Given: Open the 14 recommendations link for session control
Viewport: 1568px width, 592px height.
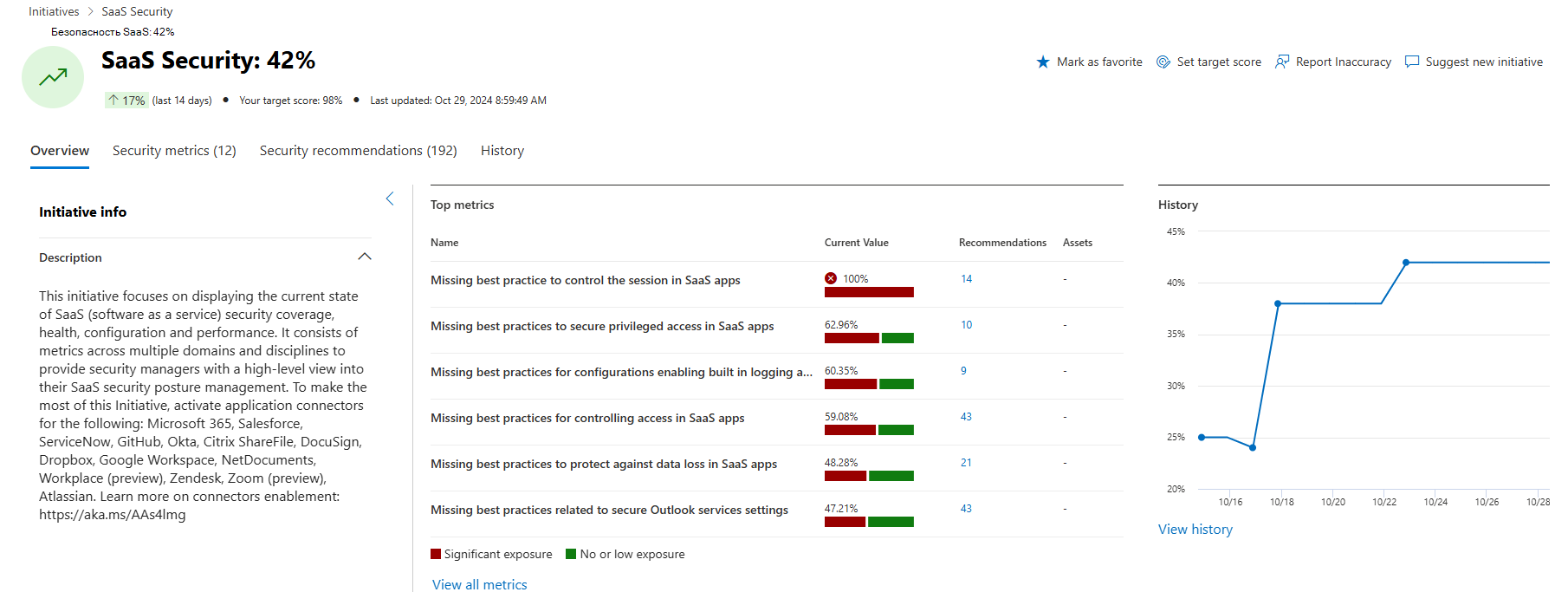Looking at the screenshot, I should (x=967, y=279).
